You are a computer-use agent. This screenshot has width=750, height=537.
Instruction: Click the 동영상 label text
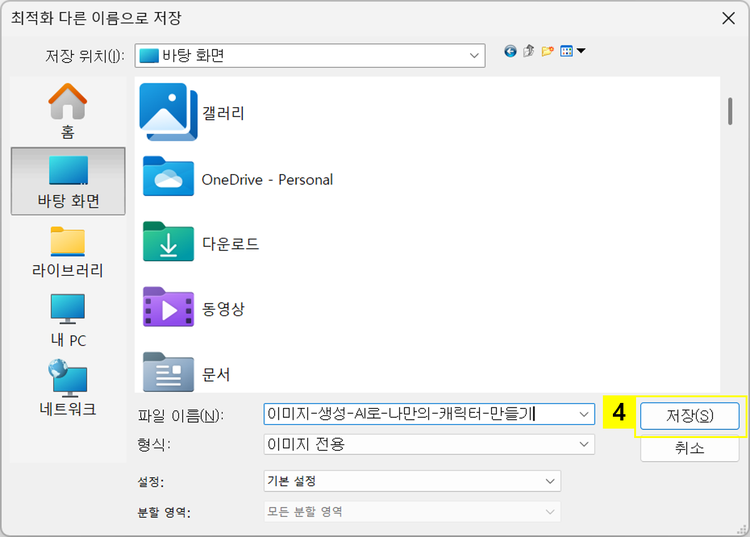click(x=223, y=309)
